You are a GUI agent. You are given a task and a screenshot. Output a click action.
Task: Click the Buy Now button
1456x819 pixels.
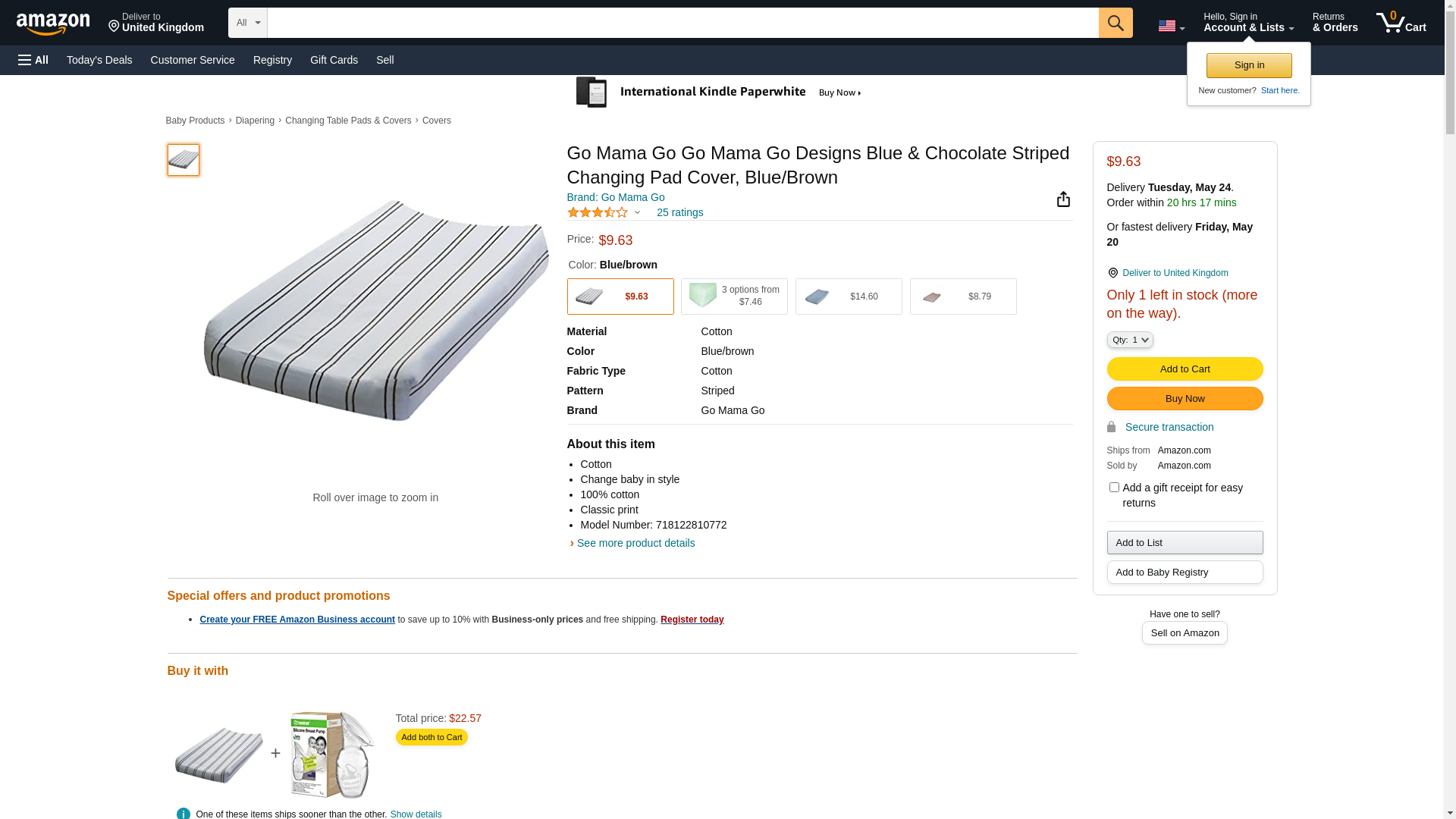pos(1185,399)
